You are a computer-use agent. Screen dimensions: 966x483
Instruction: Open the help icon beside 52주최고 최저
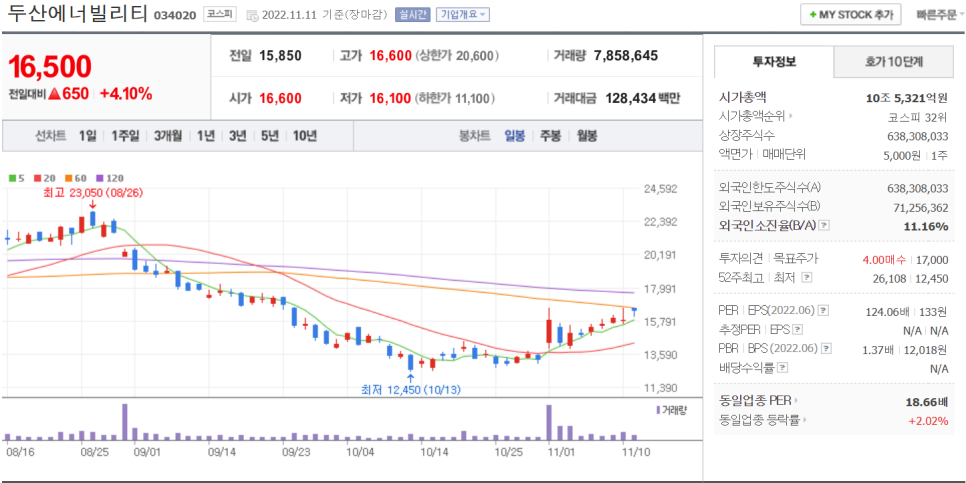(807, 278)
